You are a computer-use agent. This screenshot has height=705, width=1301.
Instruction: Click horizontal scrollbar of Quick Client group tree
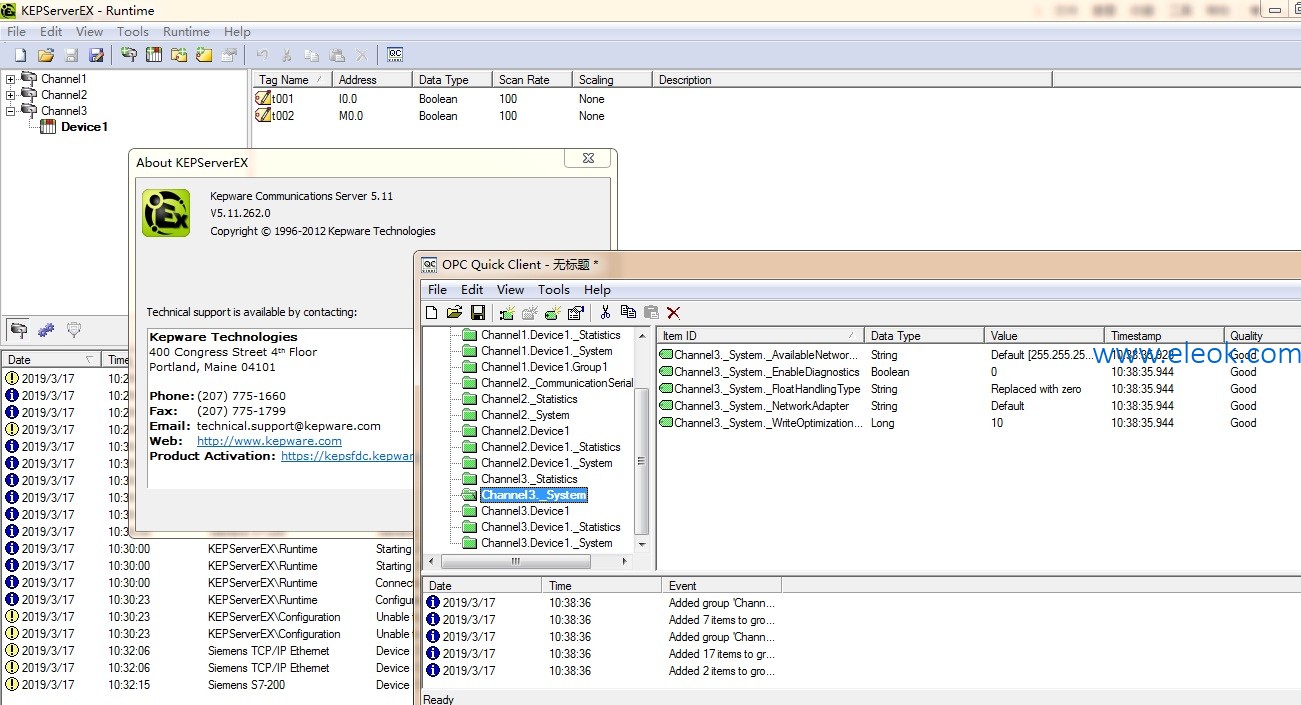point(530,561)
